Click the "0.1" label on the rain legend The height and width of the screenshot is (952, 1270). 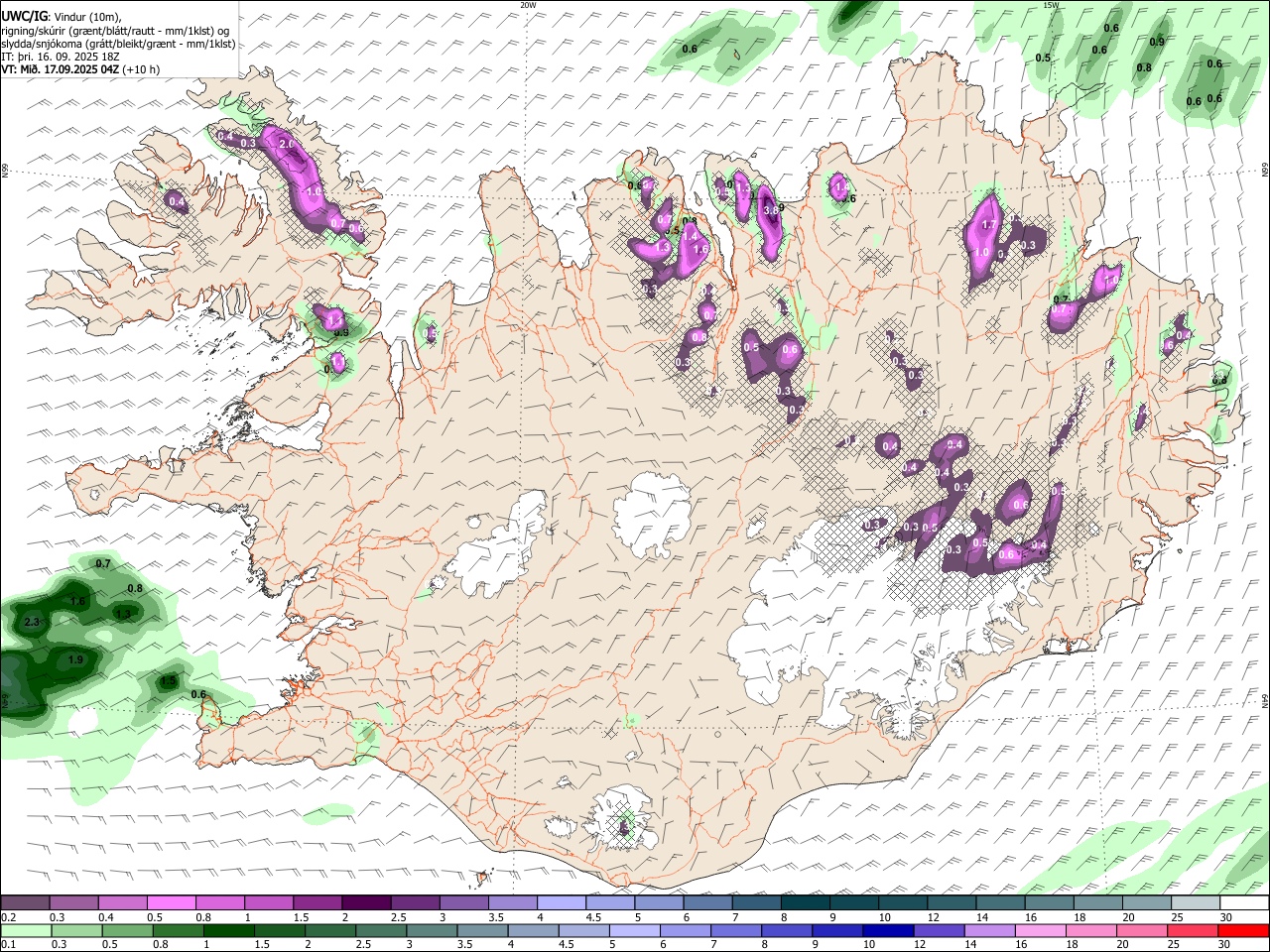pos(9,944)
